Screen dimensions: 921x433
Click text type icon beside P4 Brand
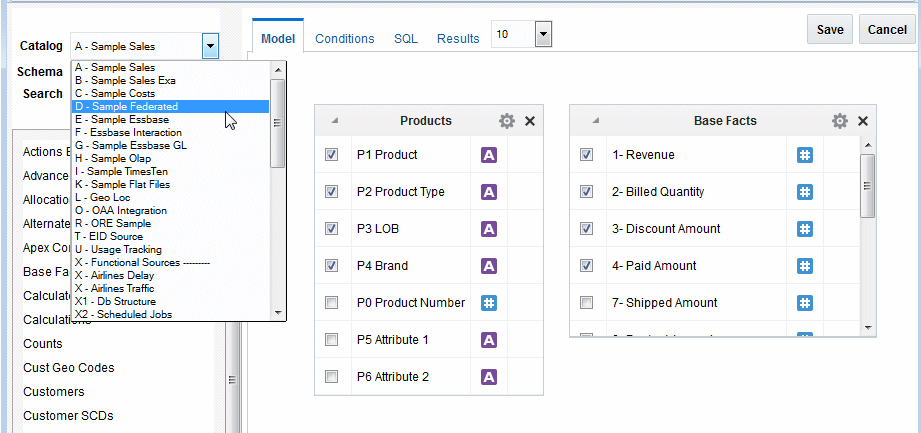[489, 266]
